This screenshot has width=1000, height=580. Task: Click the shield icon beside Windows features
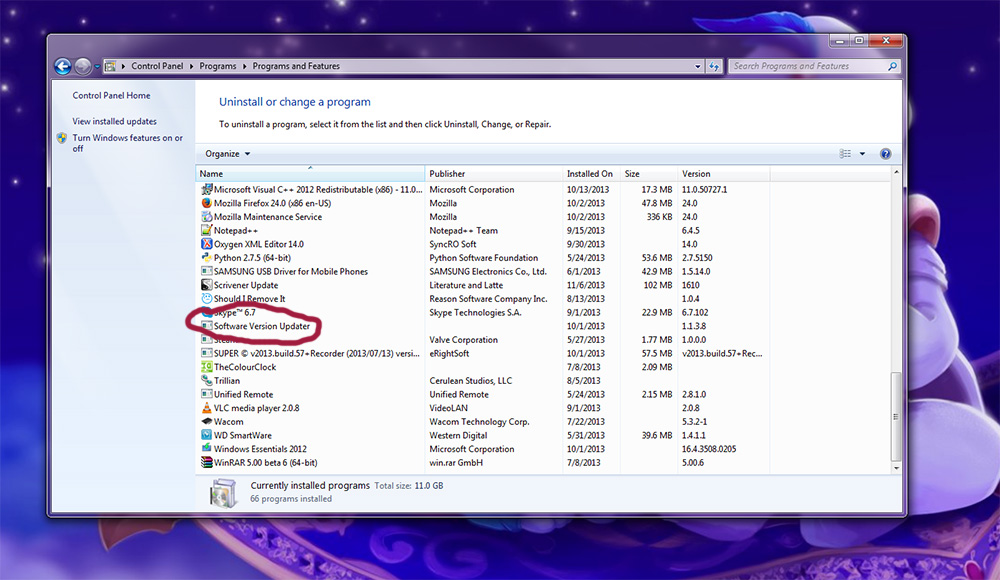(x=62, y=138)
